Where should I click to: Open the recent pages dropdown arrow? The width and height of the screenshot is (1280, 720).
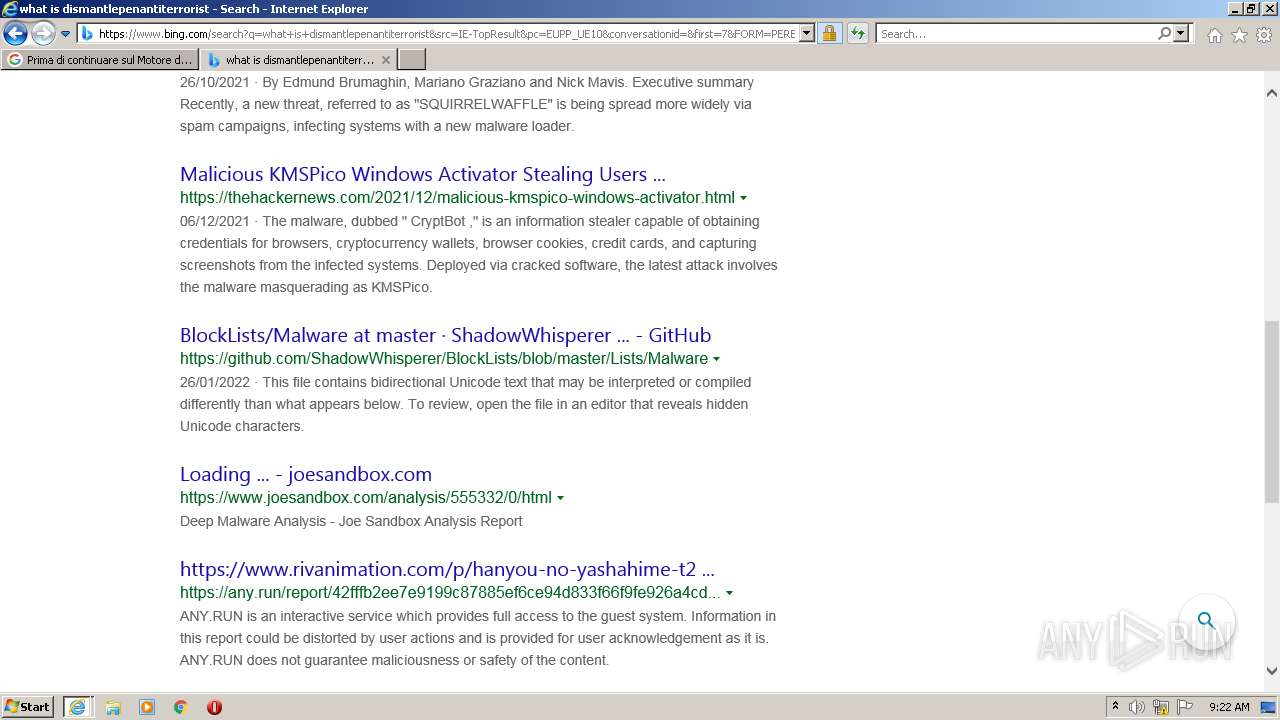pos(65,34)
